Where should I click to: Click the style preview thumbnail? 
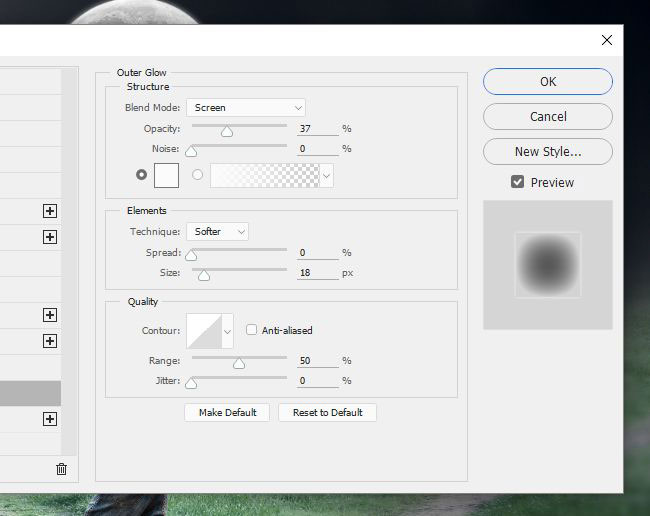click(548, 265)
